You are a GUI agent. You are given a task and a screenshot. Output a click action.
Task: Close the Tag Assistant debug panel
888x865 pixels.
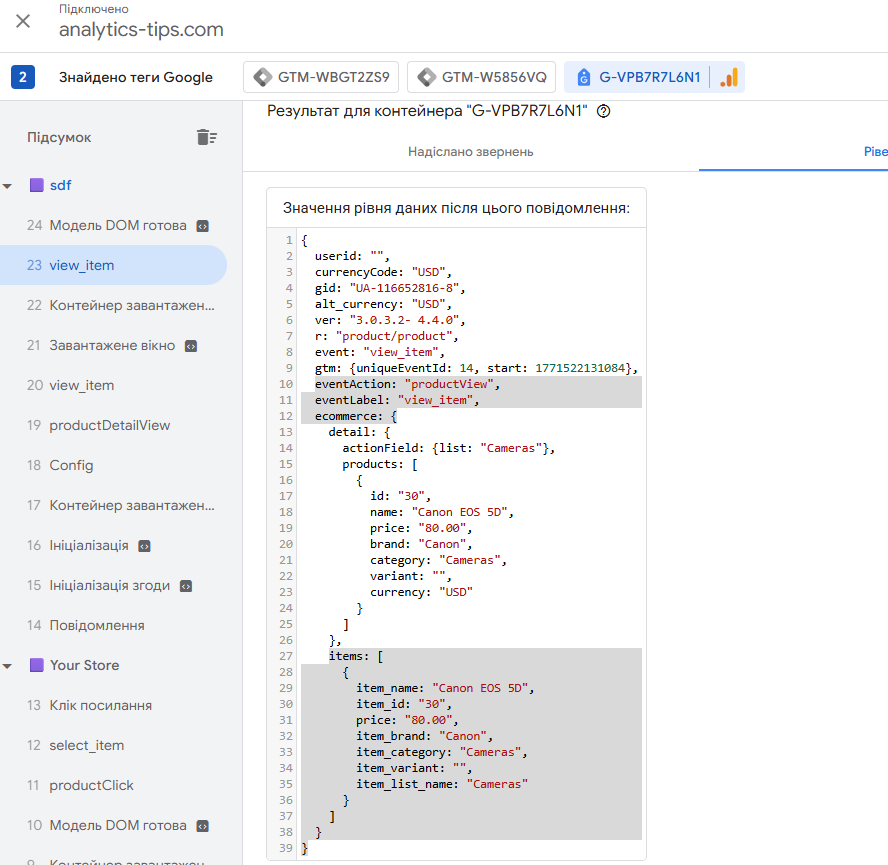(x=23, y=21)
